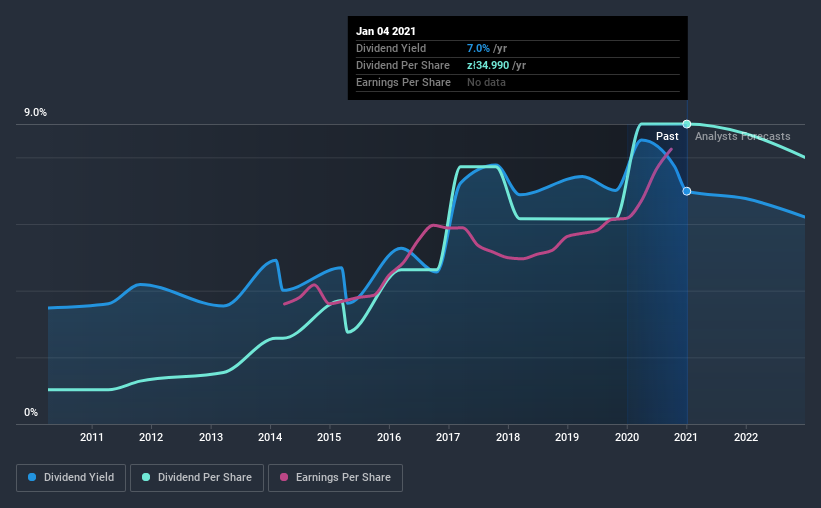The width and height of the screenshot is (821, 508).
Task: Click the 9.0% y-axis label
Action: pyautogui.click(x=35, y=113)
